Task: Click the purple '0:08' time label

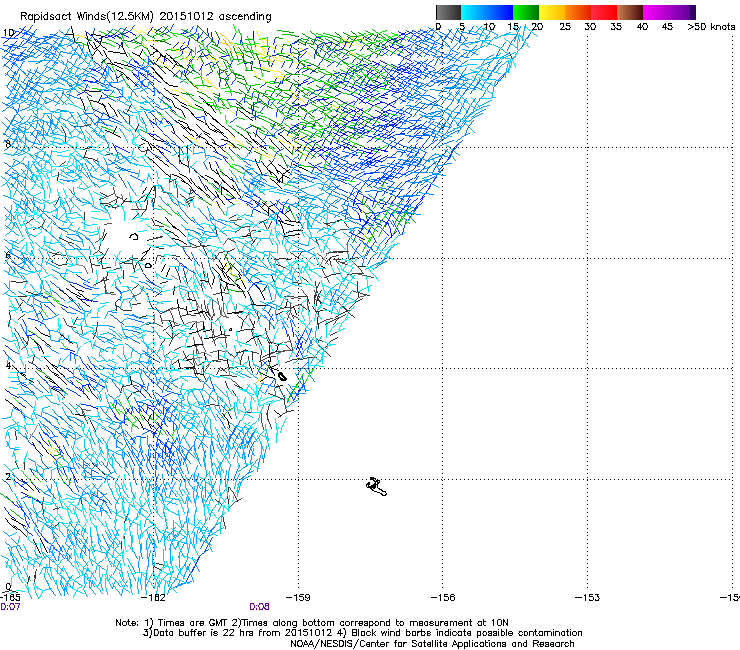Action: pos(260,607)
